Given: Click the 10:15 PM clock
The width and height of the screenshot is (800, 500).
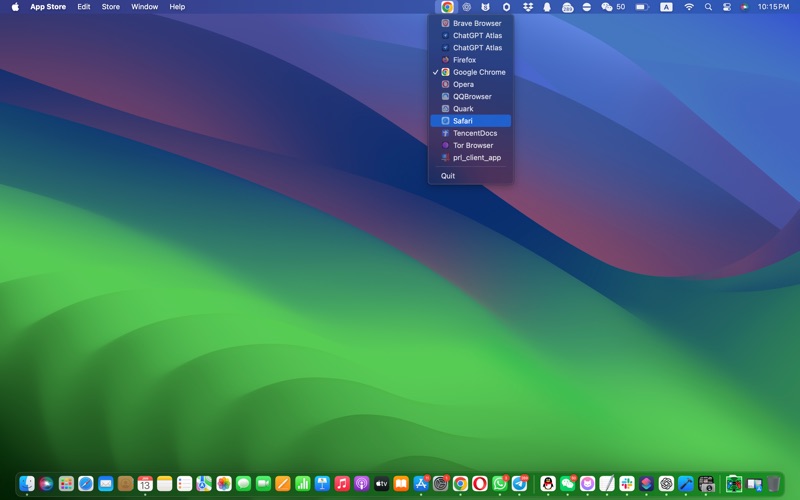Looking at the screenshot, I should [773, 7].
